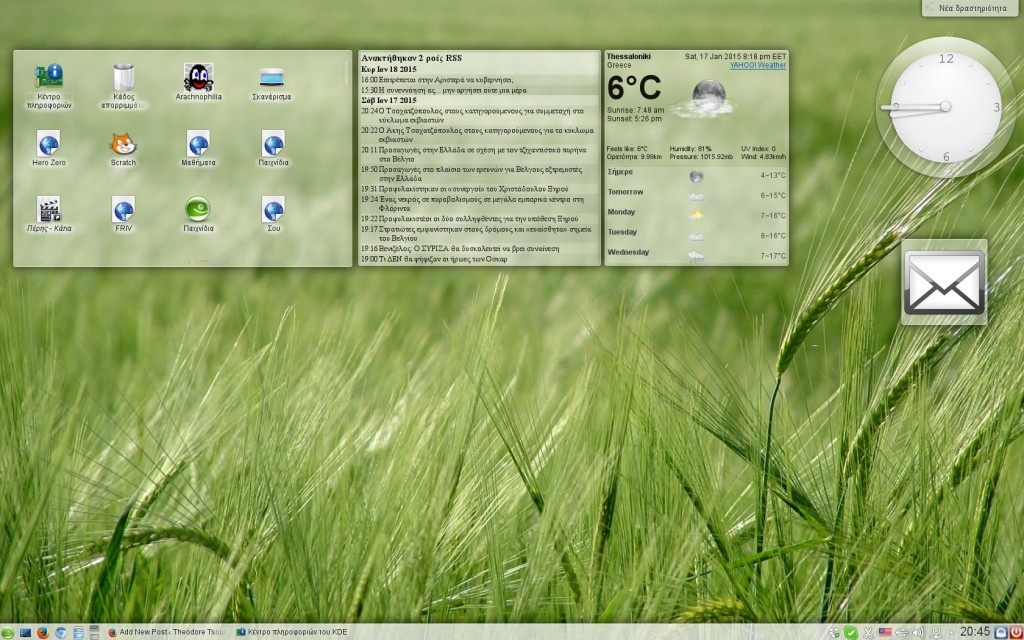Image resolution: width=1024 pixels, height=640 pixels.
Task: Open the Σκανέρισμα scanner icon
Action: pyautogui.click(x=272, y=82)
